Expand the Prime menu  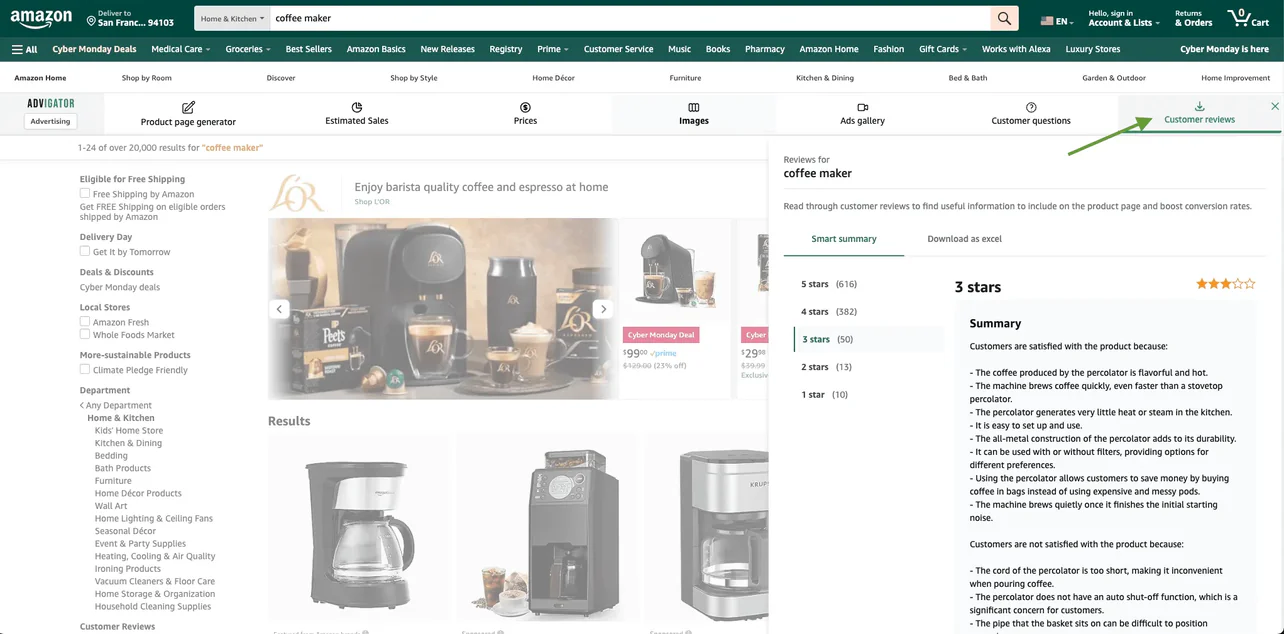tap(552, 49)
